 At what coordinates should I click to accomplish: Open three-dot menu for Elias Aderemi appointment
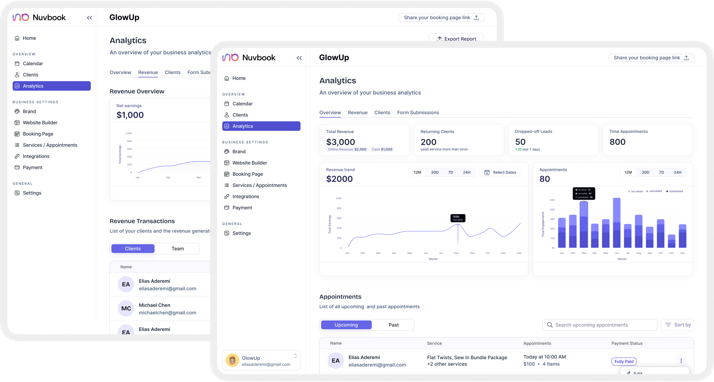pyautogui.click(x=681, y=361)
